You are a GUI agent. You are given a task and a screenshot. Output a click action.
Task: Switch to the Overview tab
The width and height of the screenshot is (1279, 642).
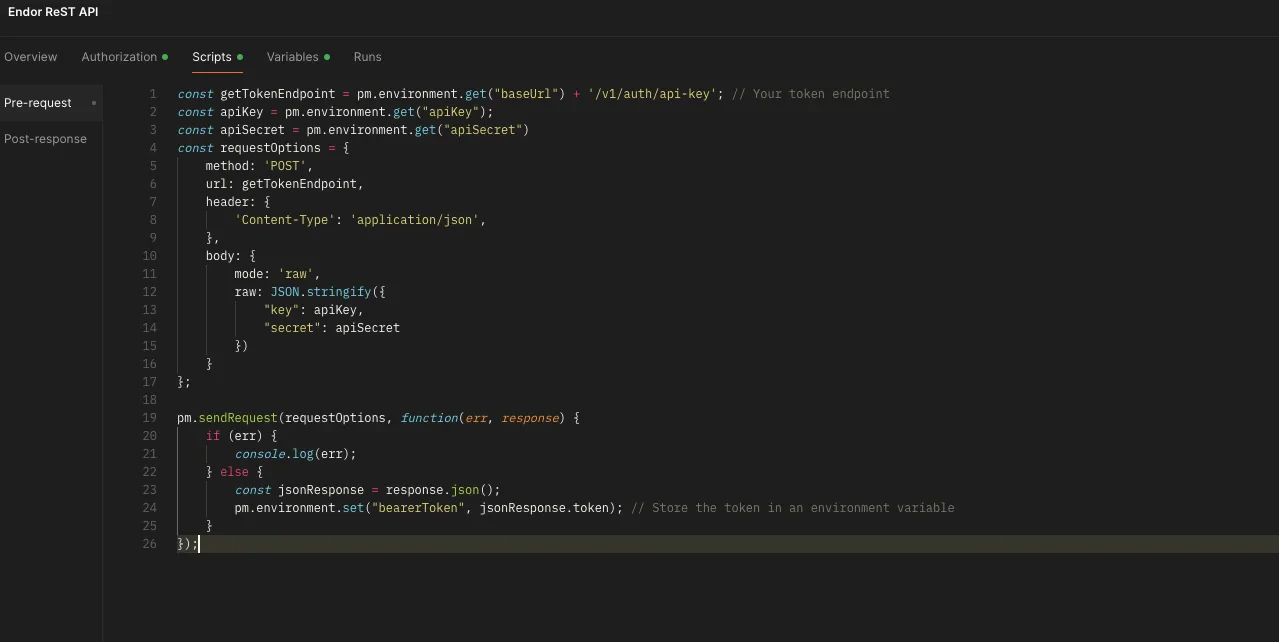tap(30, 57)
